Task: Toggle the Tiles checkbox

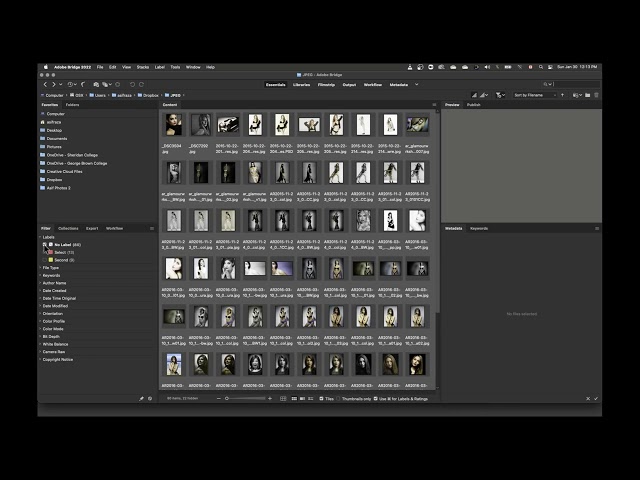Action: tap(321, 398)
